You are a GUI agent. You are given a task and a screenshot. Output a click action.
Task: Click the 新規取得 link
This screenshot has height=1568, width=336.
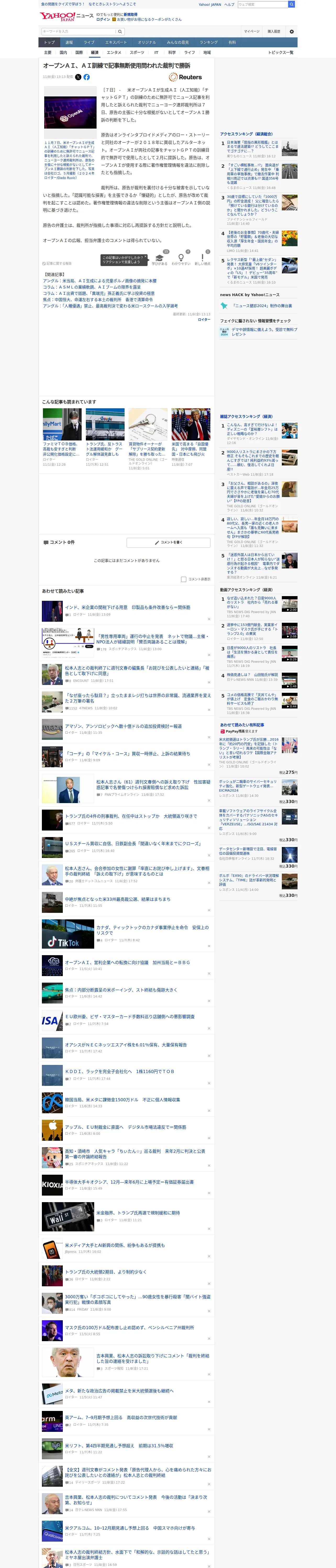[x=131, y=15]
